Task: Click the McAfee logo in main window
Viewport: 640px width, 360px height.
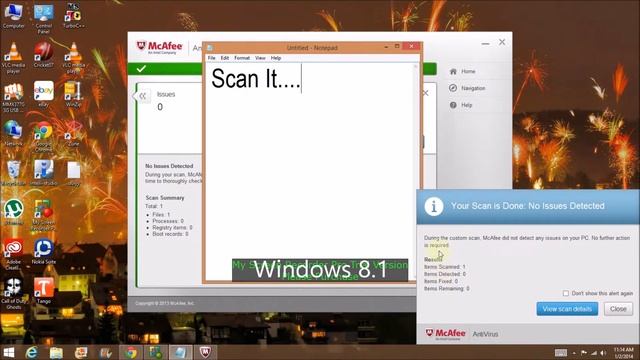Action: click(159, 47)
